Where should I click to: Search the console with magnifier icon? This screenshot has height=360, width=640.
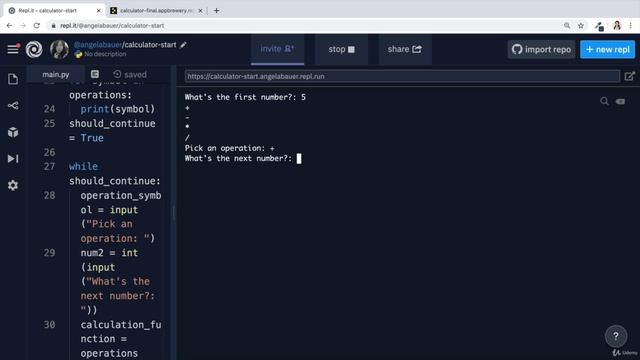click(x=604, y=101)
